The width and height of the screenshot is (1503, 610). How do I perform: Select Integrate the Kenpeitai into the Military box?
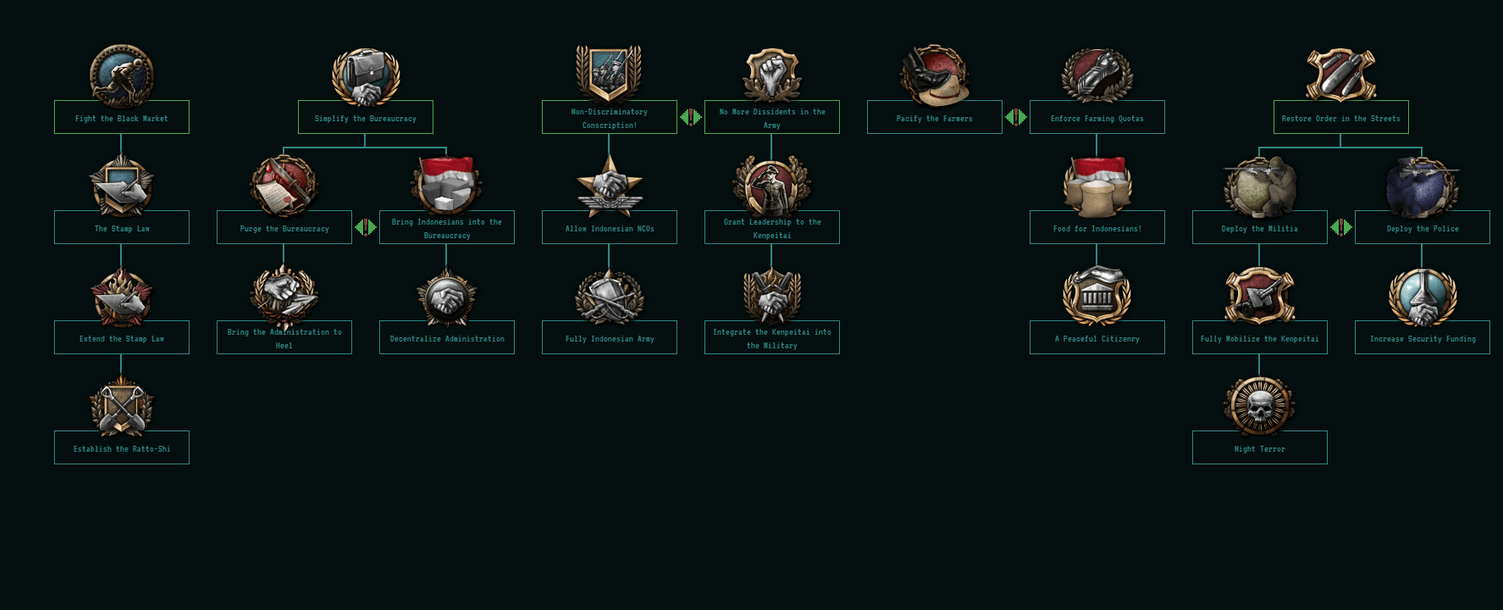tap(771, 338)
